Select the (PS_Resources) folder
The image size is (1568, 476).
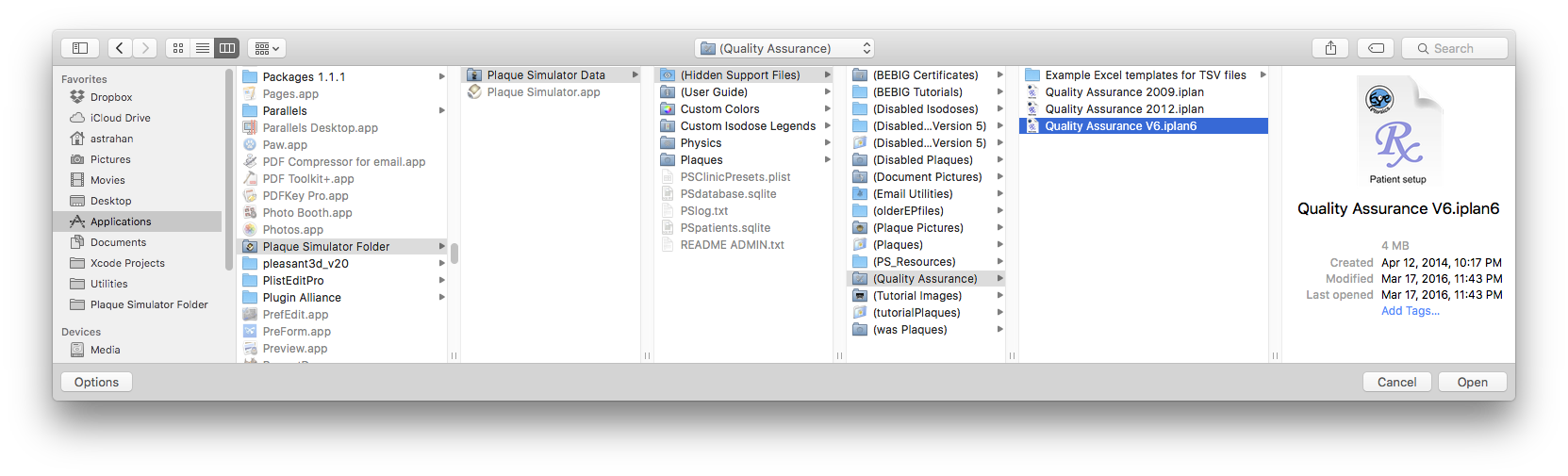[x=914, y=262]
